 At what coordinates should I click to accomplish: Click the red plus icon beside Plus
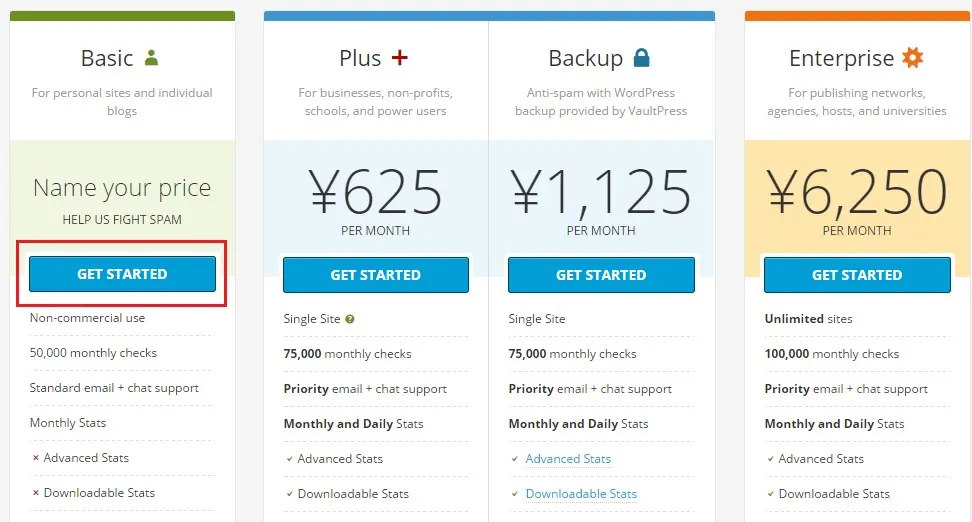pos(400,58)
